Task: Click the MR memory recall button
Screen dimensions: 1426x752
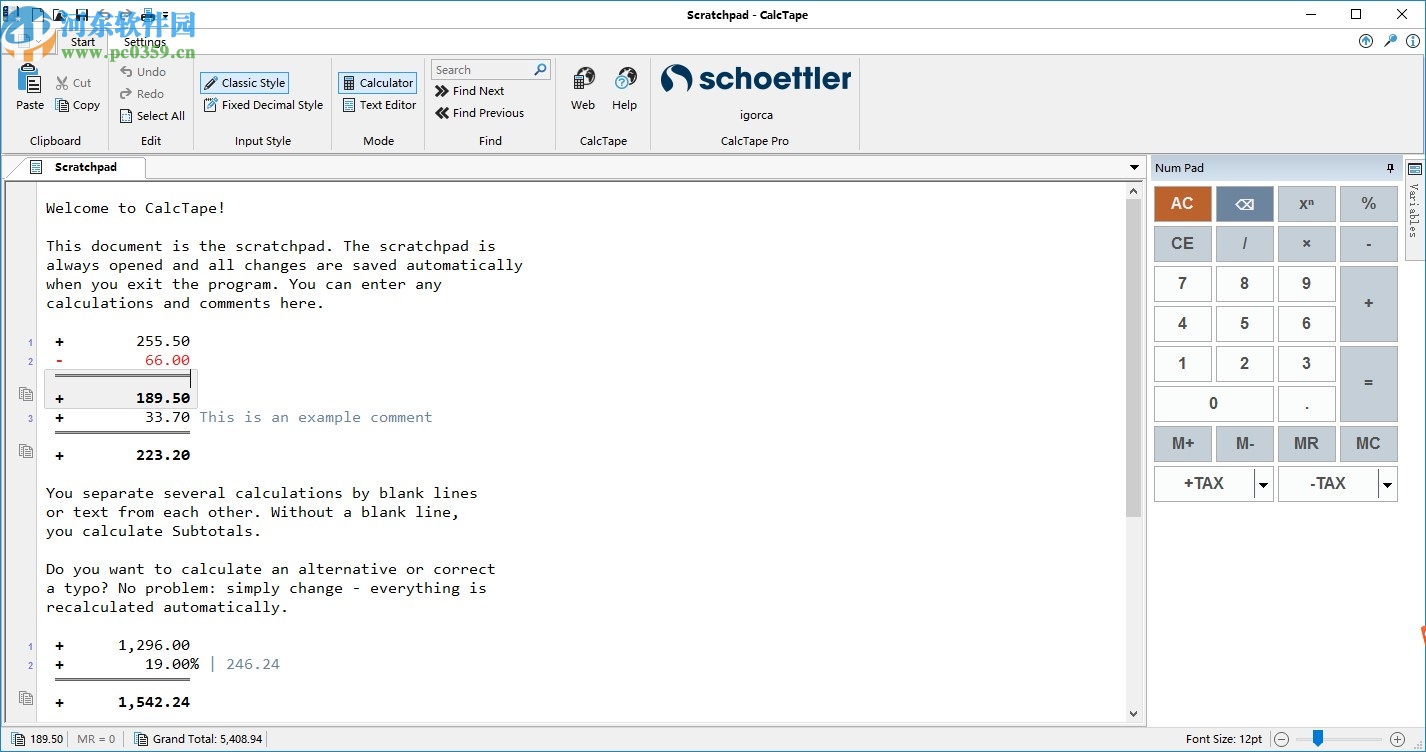Action: (1306, 444)
